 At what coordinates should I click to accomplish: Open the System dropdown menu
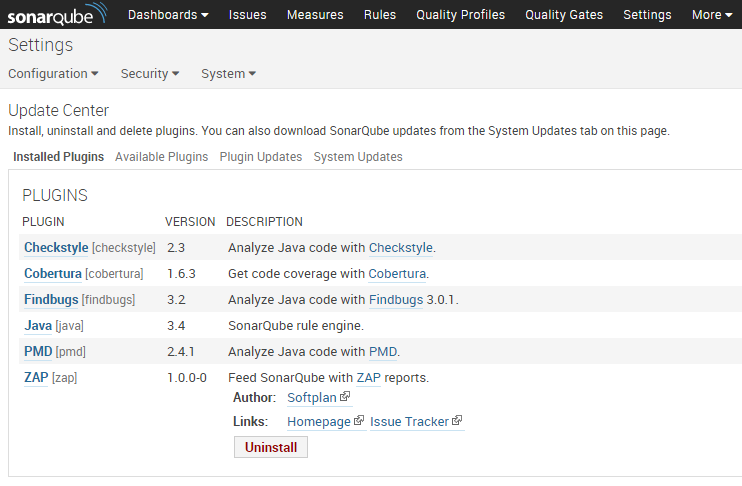point(229,74)
